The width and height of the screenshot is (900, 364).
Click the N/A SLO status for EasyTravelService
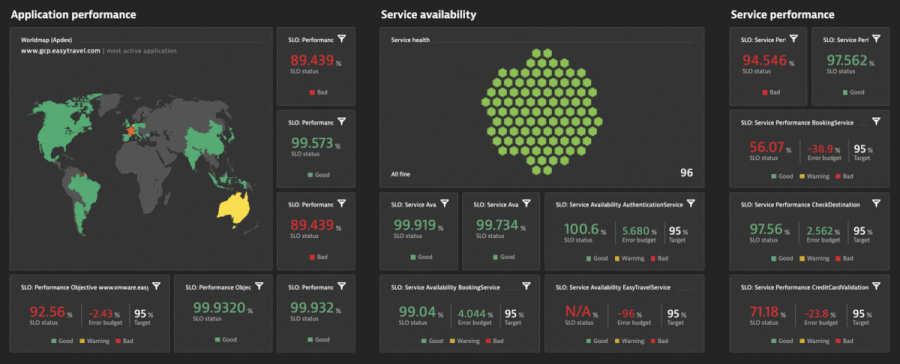pos(580,312)
